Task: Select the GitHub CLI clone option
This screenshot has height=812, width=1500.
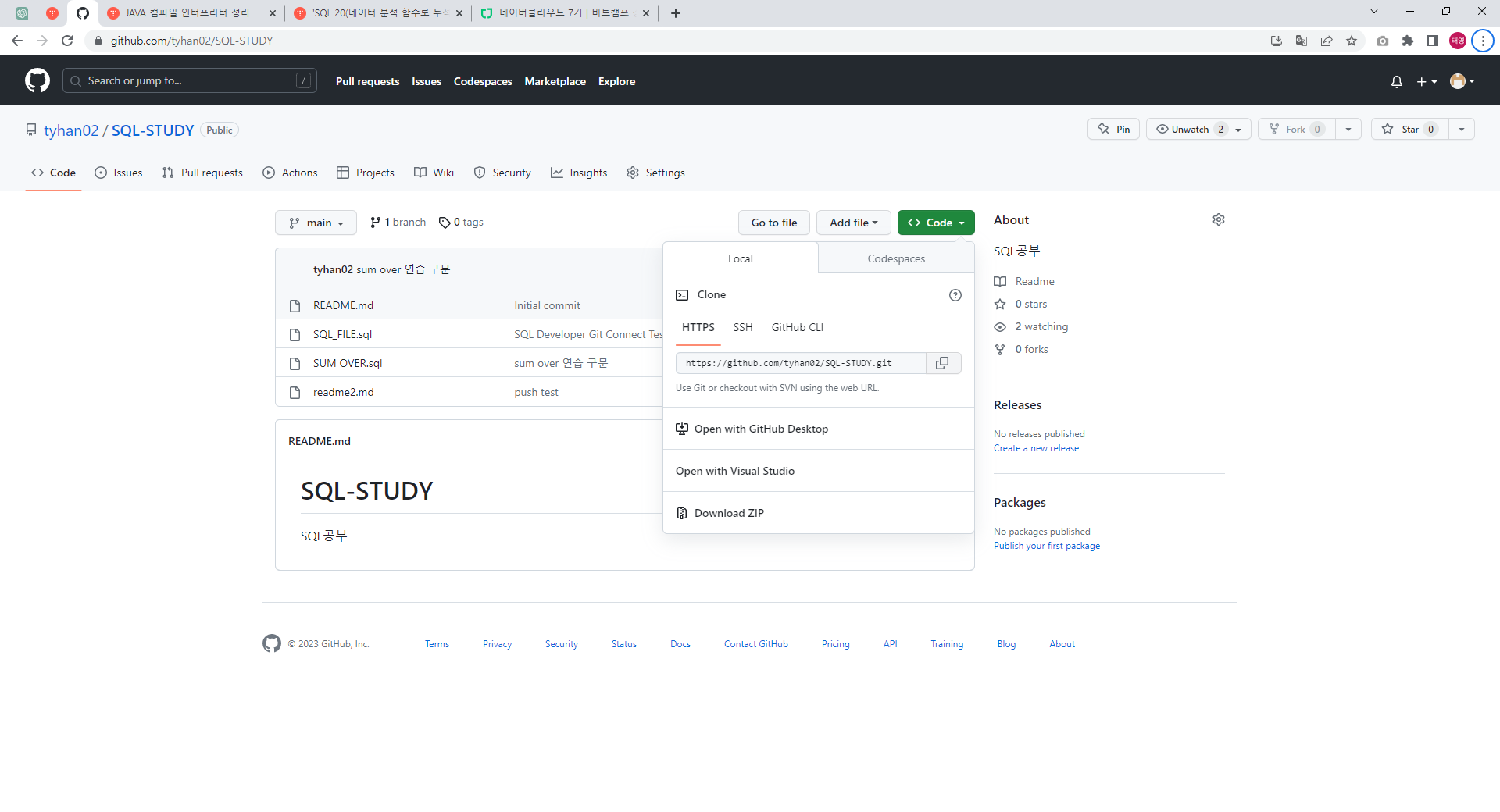Action: tap(798, 327)
